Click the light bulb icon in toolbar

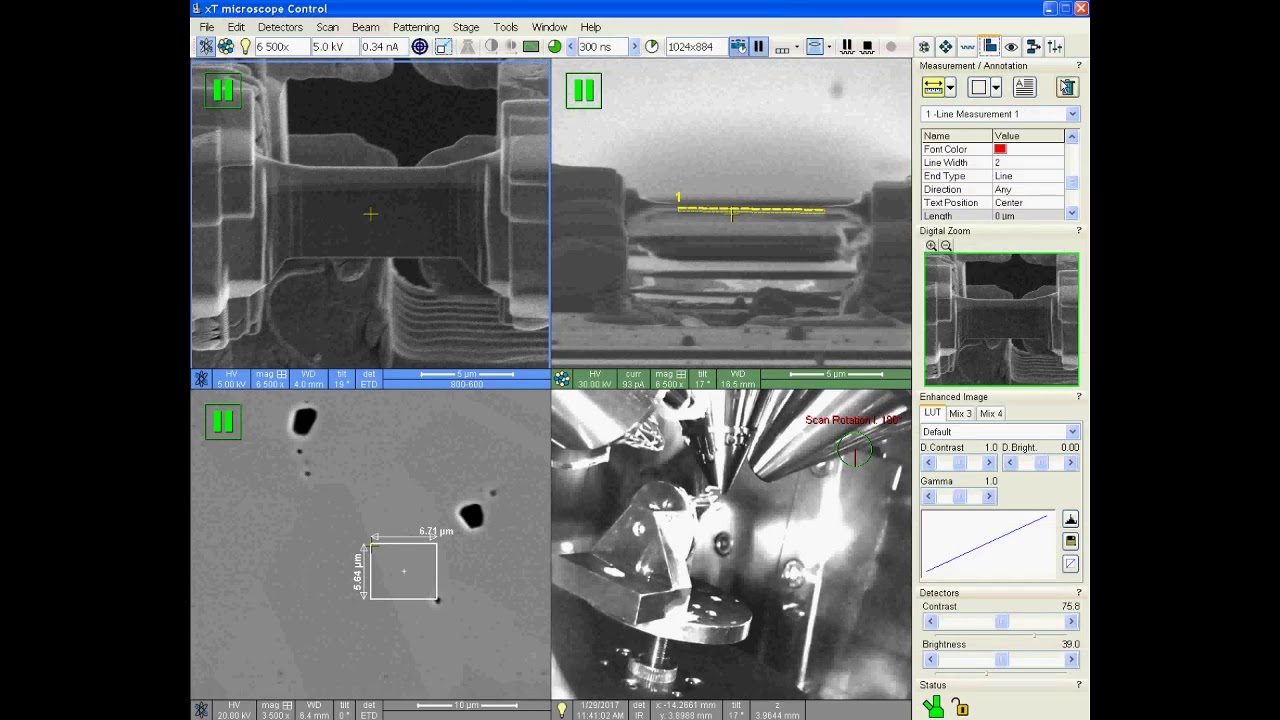point(245,46)
